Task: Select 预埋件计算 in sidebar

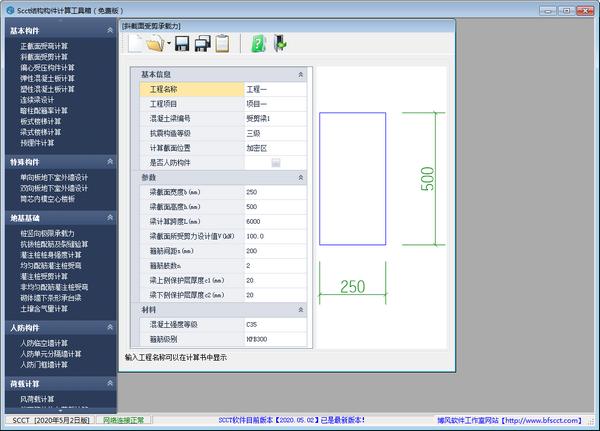Action: (x=37, y=143)
